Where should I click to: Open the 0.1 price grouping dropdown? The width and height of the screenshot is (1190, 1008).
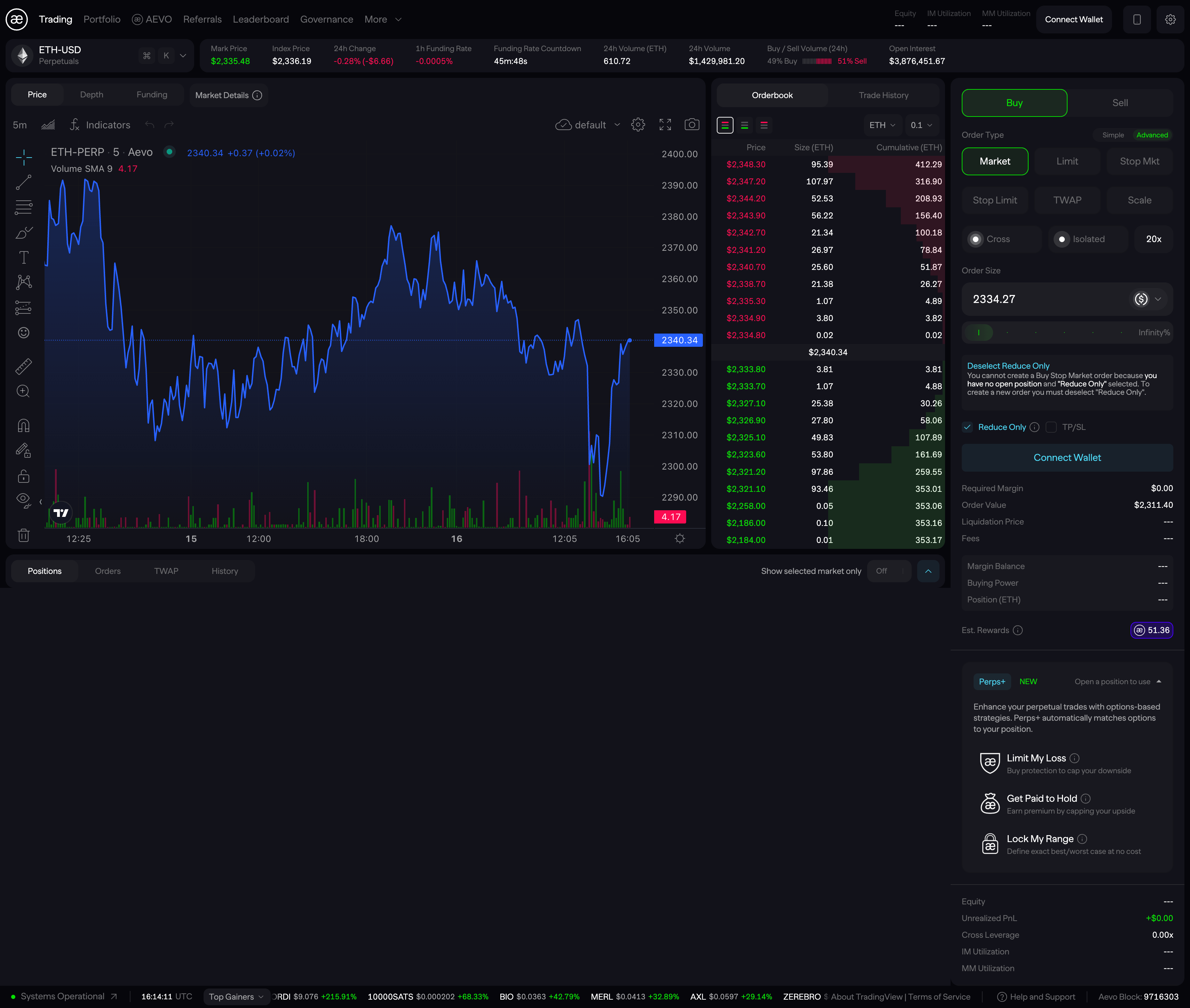(921, 125)
